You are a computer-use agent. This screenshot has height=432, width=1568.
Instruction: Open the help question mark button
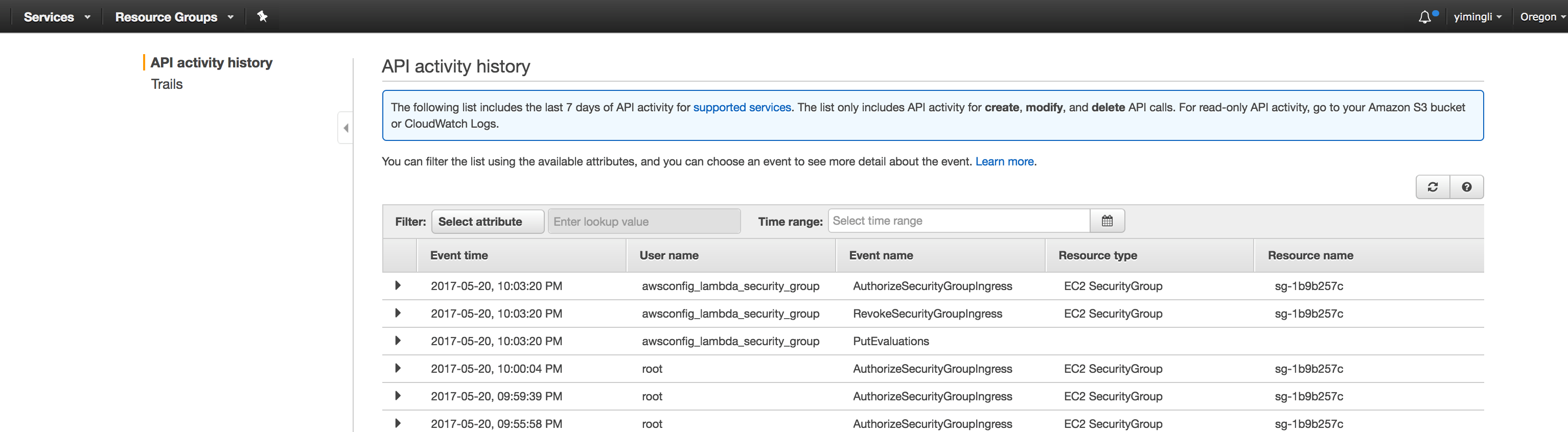[x=1467, y=187]
